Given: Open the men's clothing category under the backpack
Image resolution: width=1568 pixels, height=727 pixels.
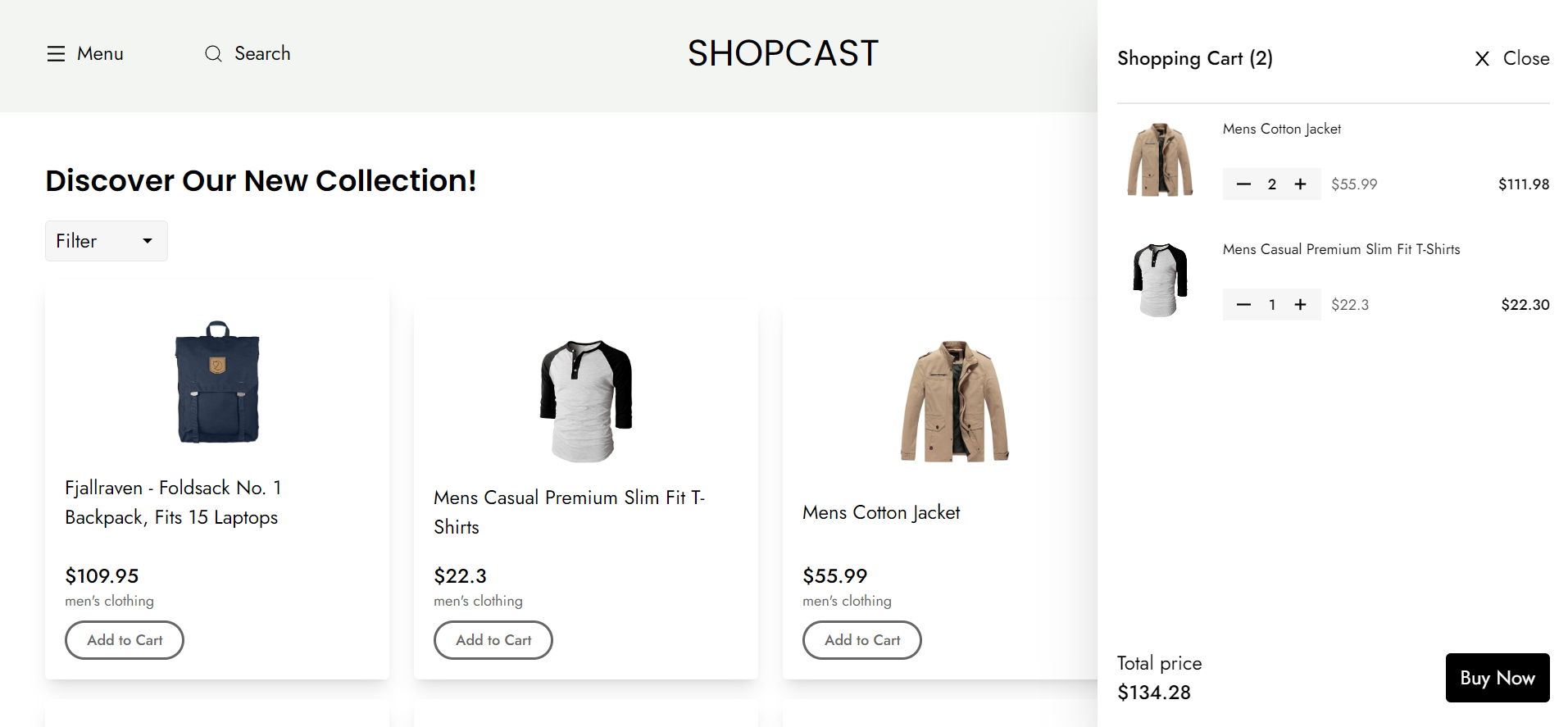Looking at the screenshot, I should pos(109,601).
